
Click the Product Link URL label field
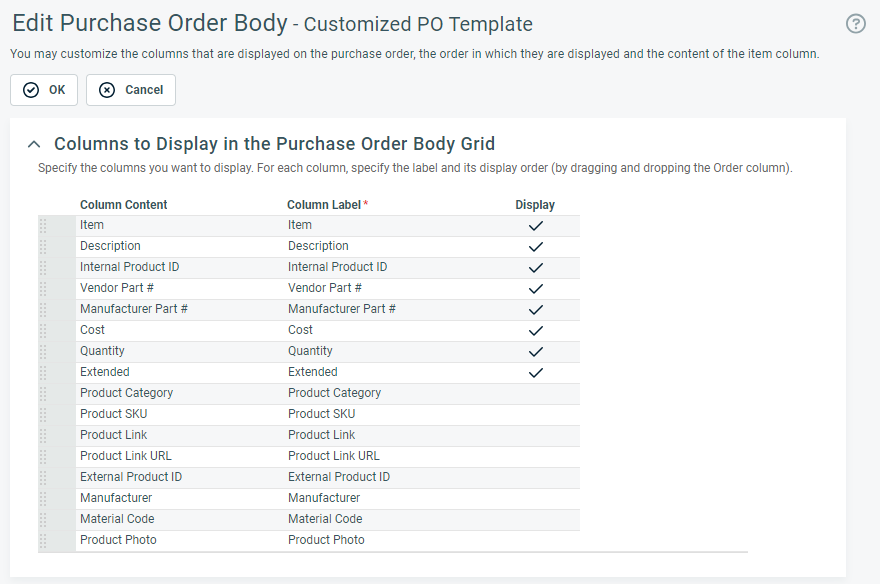coord(390,457)
